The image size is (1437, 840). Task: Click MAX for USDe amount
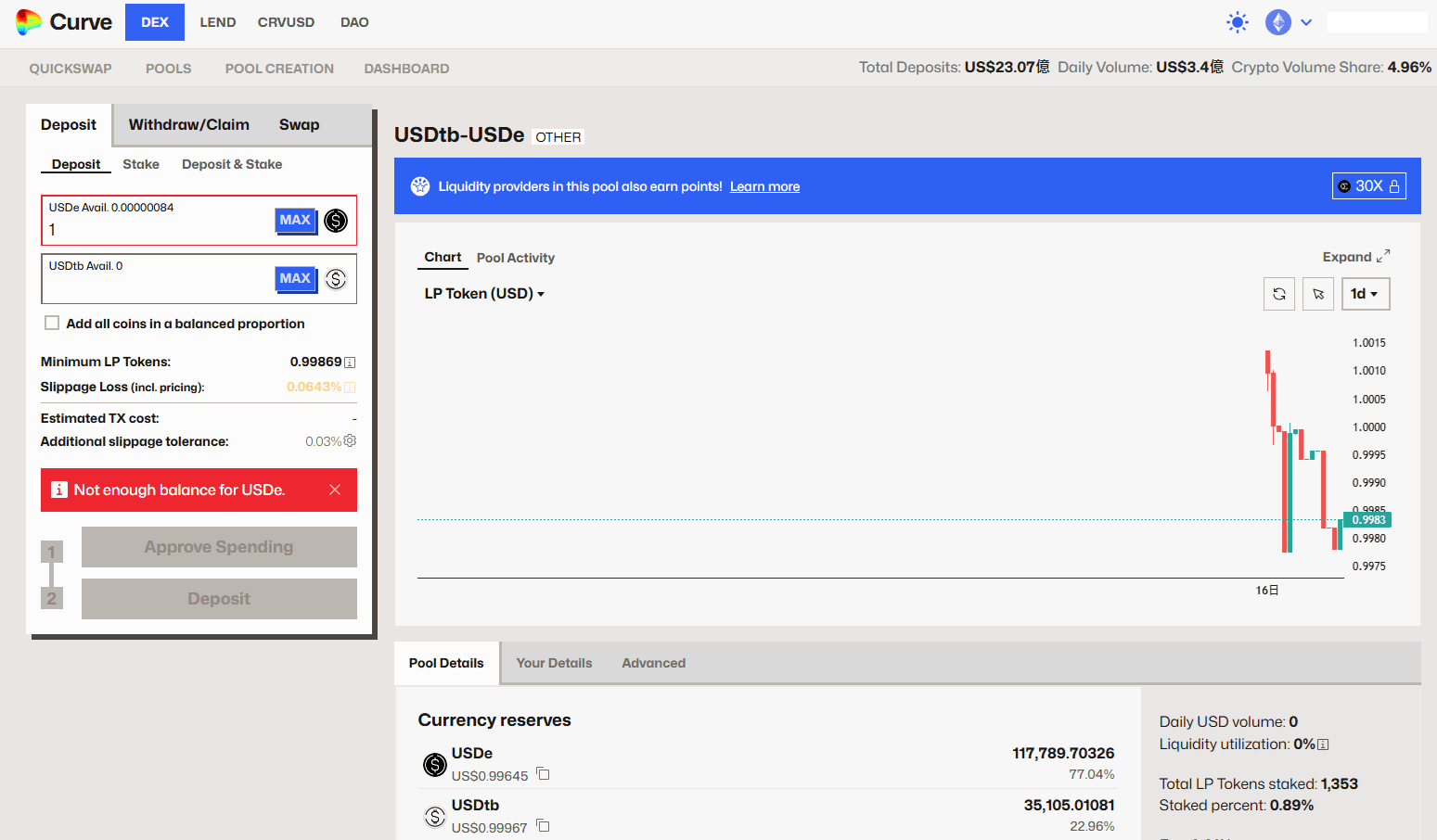[296, 221]
